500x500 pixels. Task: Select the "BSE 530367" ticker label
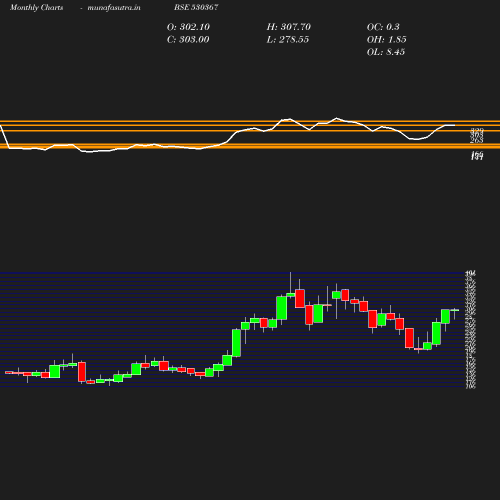196,7
